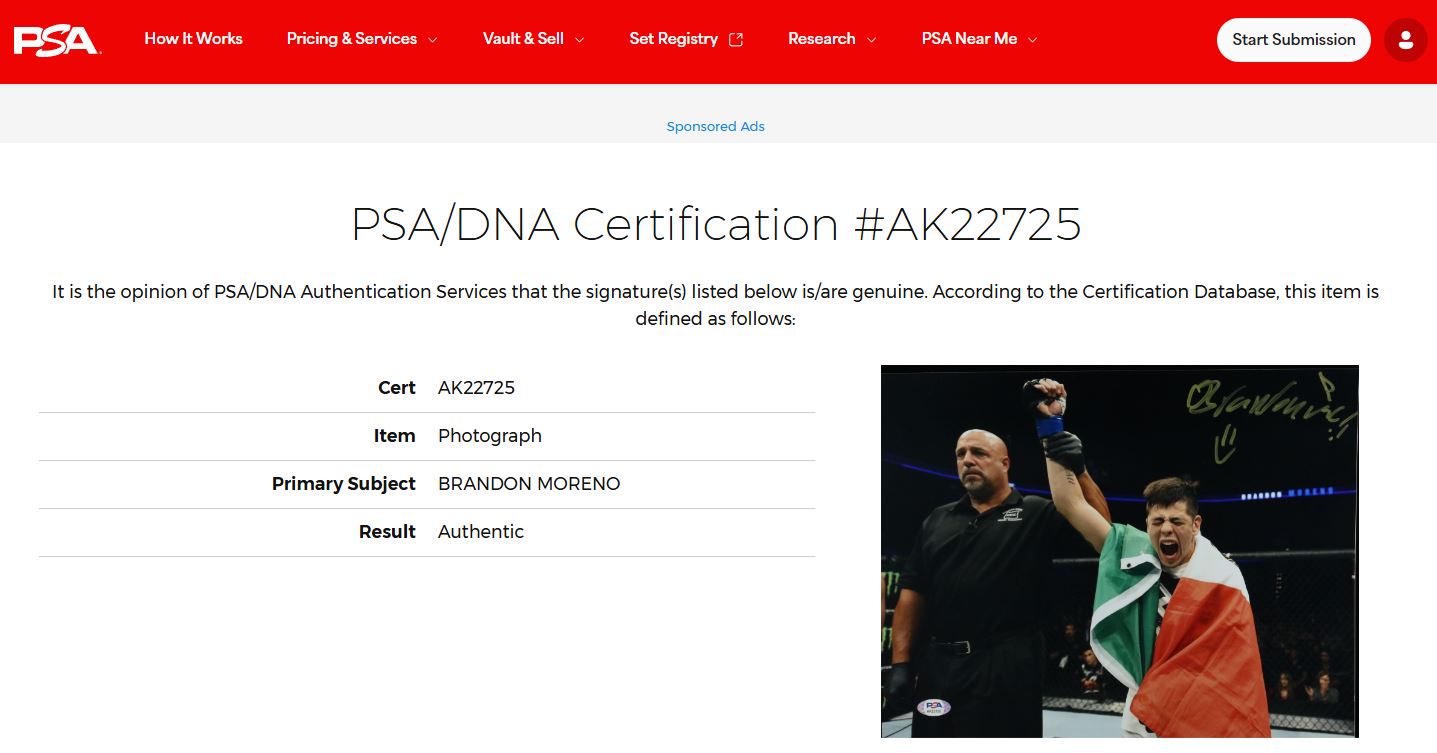Click the PSA logo in header
The width and height of the screenshot is (1437, 753).
tap(56, 40)
